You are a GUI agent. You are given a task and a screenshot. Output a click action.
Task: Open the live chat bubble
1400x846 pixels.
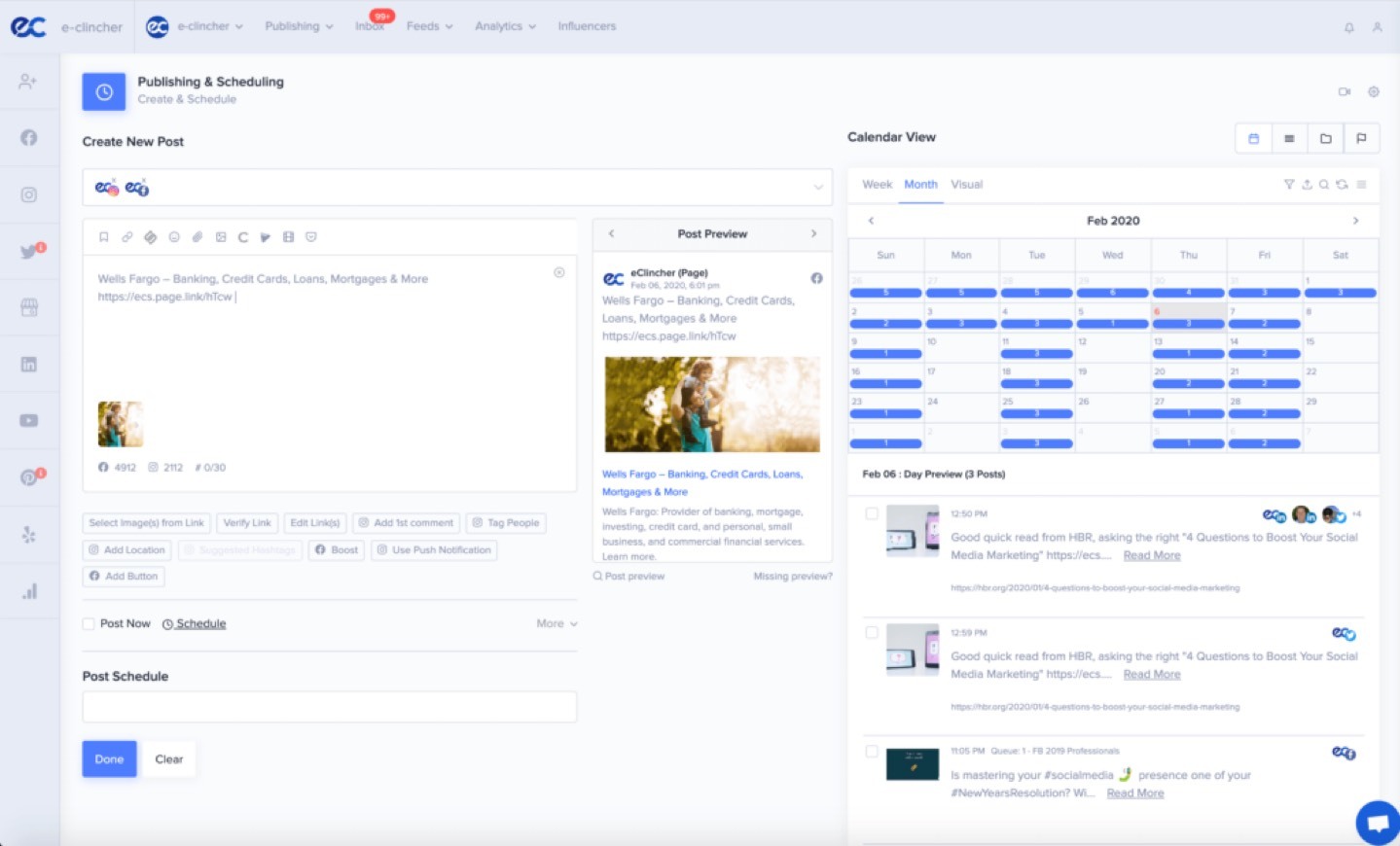click(x=1378, y=823)
